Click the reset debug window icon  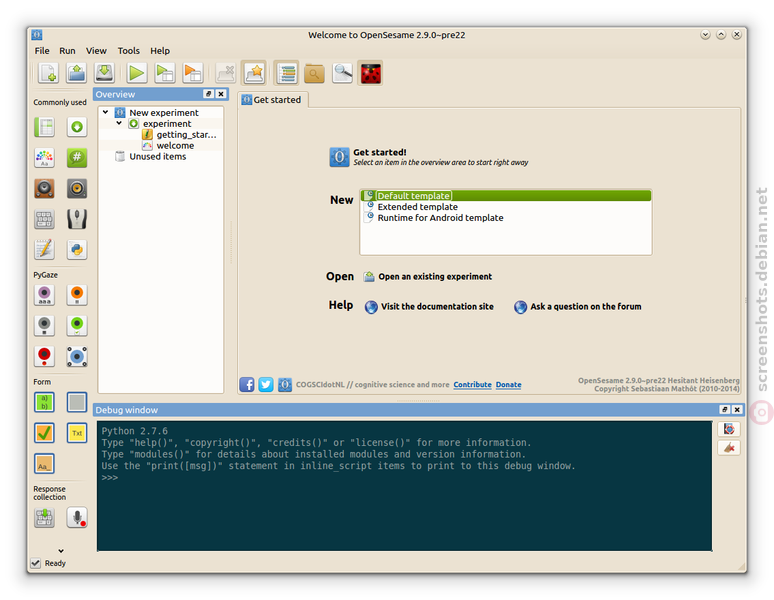729,429
